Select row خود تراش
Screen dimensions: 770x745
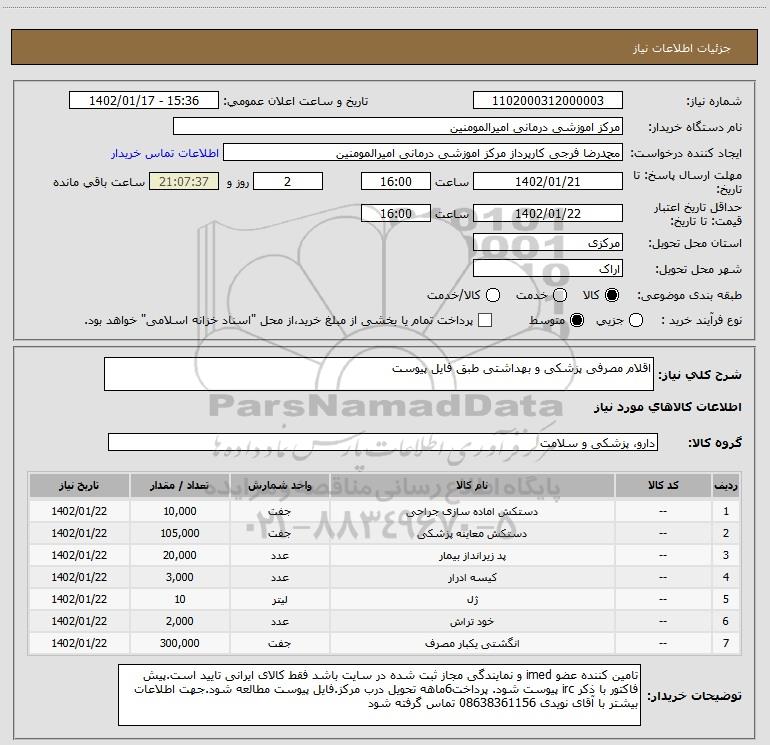coord(385,621)
